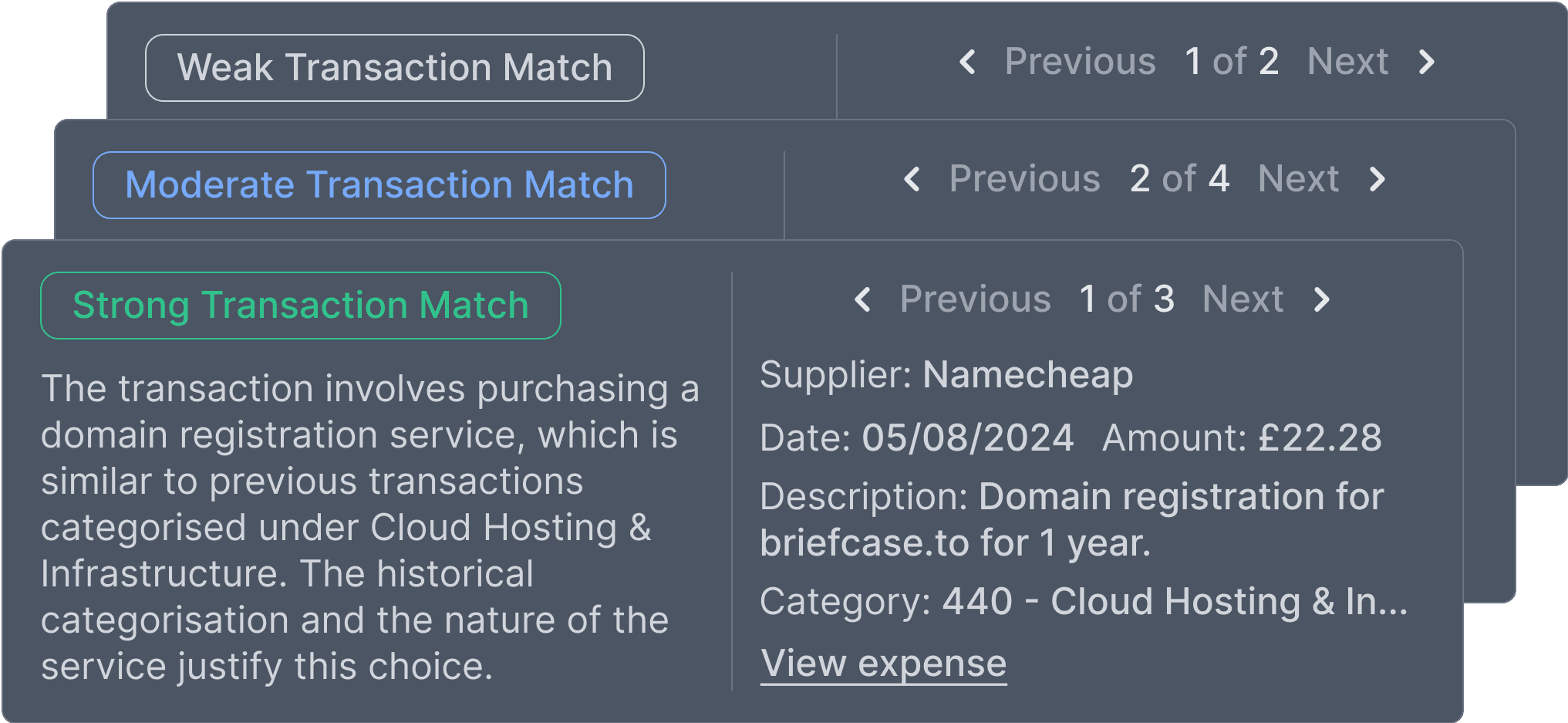Click the truncated Category '440 - Cloud Hosting' text
Image resolution: width=1568 pixels, height=723 pixels.
[x=1174, y=602]
